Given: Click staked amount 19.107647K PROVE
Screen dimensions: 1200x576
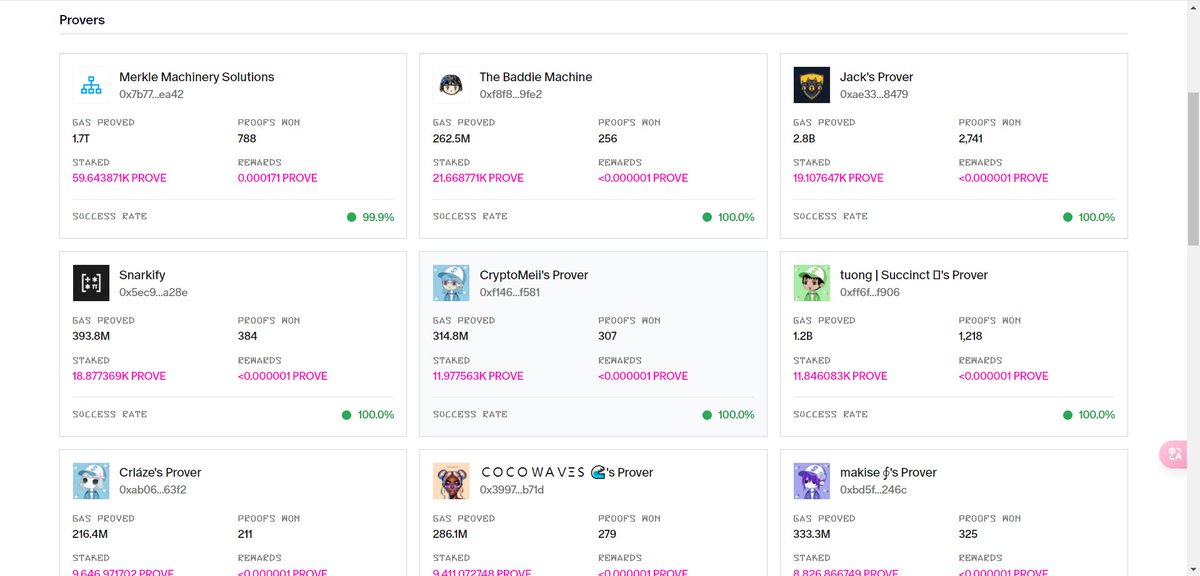Looking at the screenshot, I should 838,178.
